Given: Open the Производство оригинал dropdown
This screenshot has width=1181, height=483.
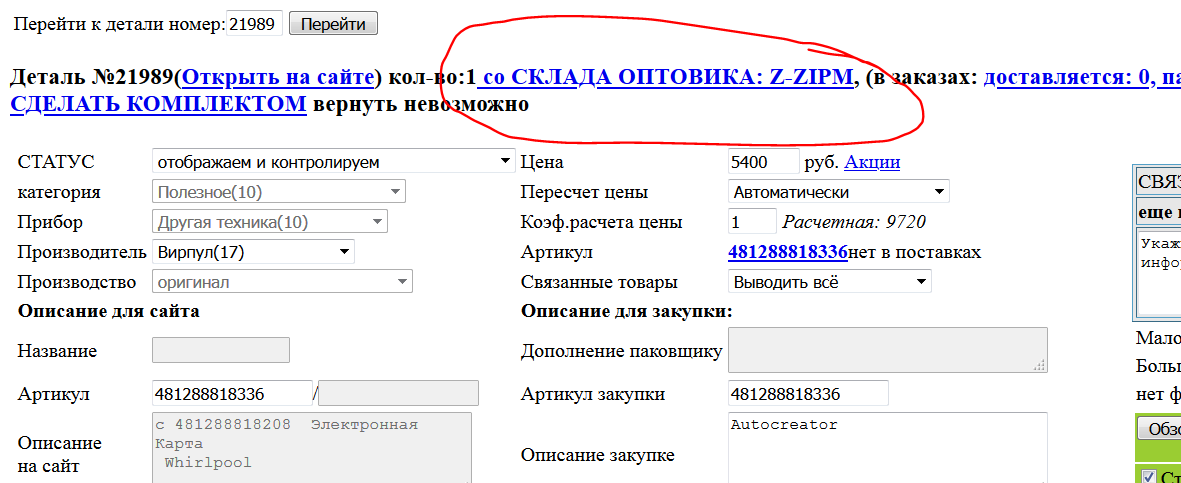Looking at the screenshot, I should [x=282, y=283].
